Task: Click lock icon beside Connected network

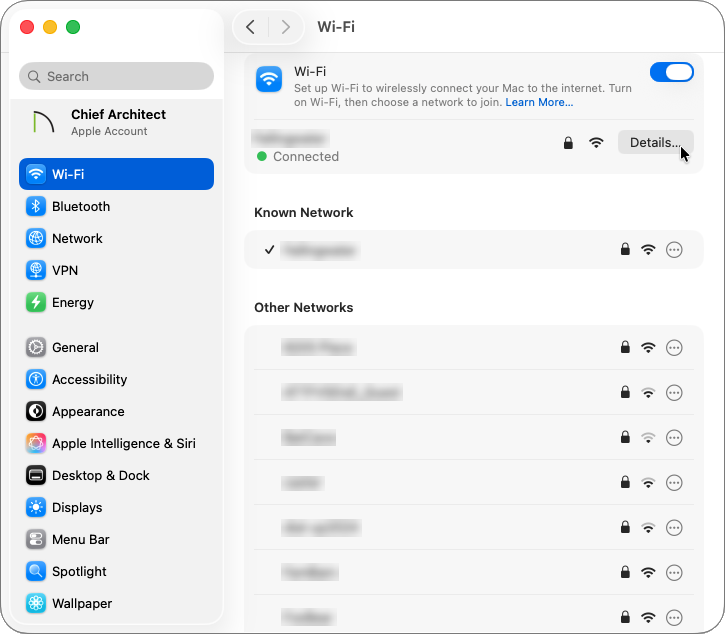Action: (568, 142)
